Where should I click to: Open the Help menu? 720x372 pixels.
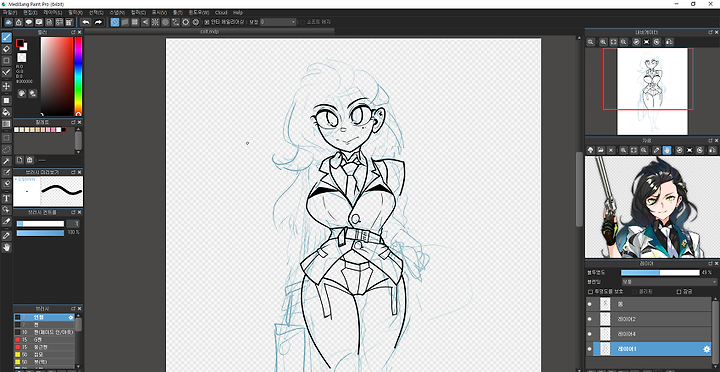tap(238, 12)
